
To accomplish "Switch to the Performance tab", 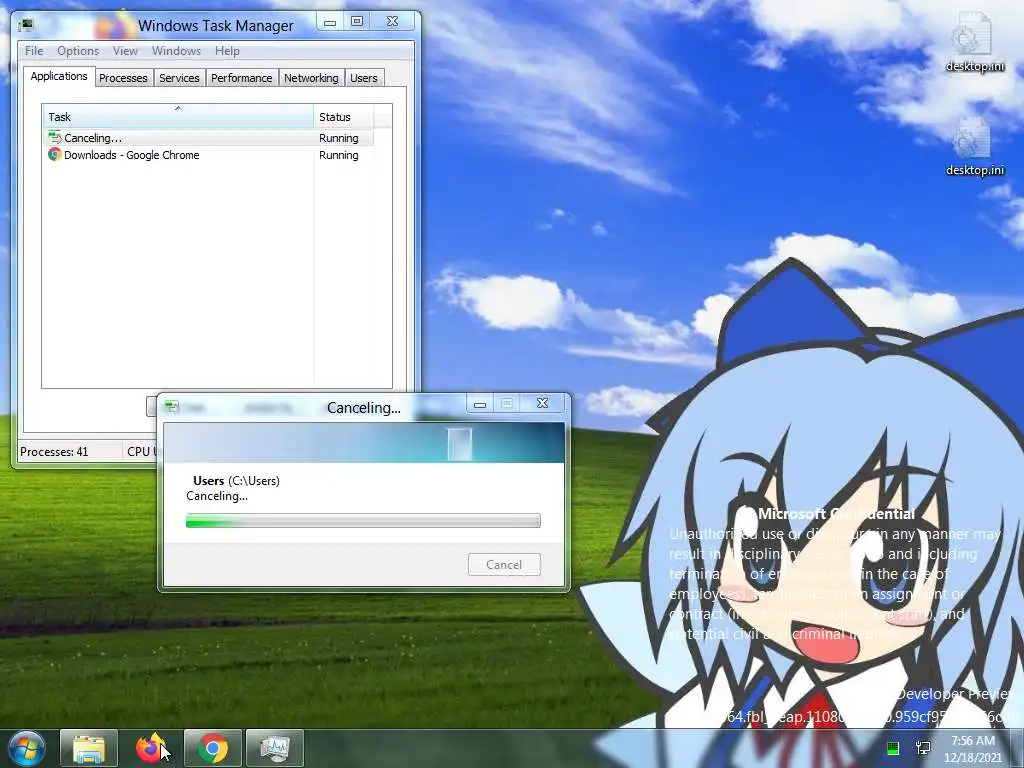I will coord(242,78).
